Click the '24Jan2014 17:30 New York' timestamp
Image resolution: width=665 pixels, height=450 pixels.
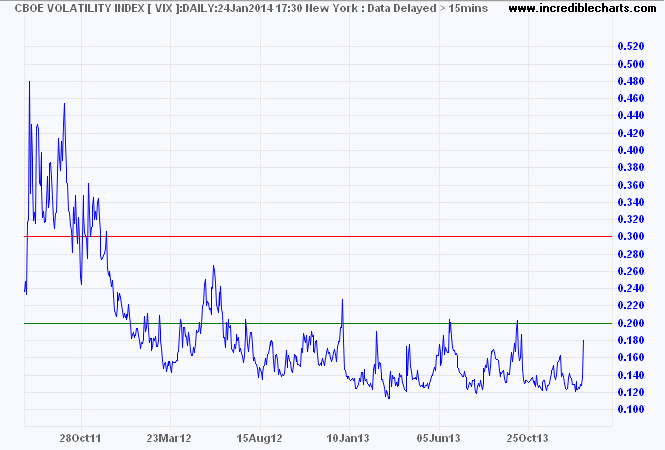[x=287, y=8]
